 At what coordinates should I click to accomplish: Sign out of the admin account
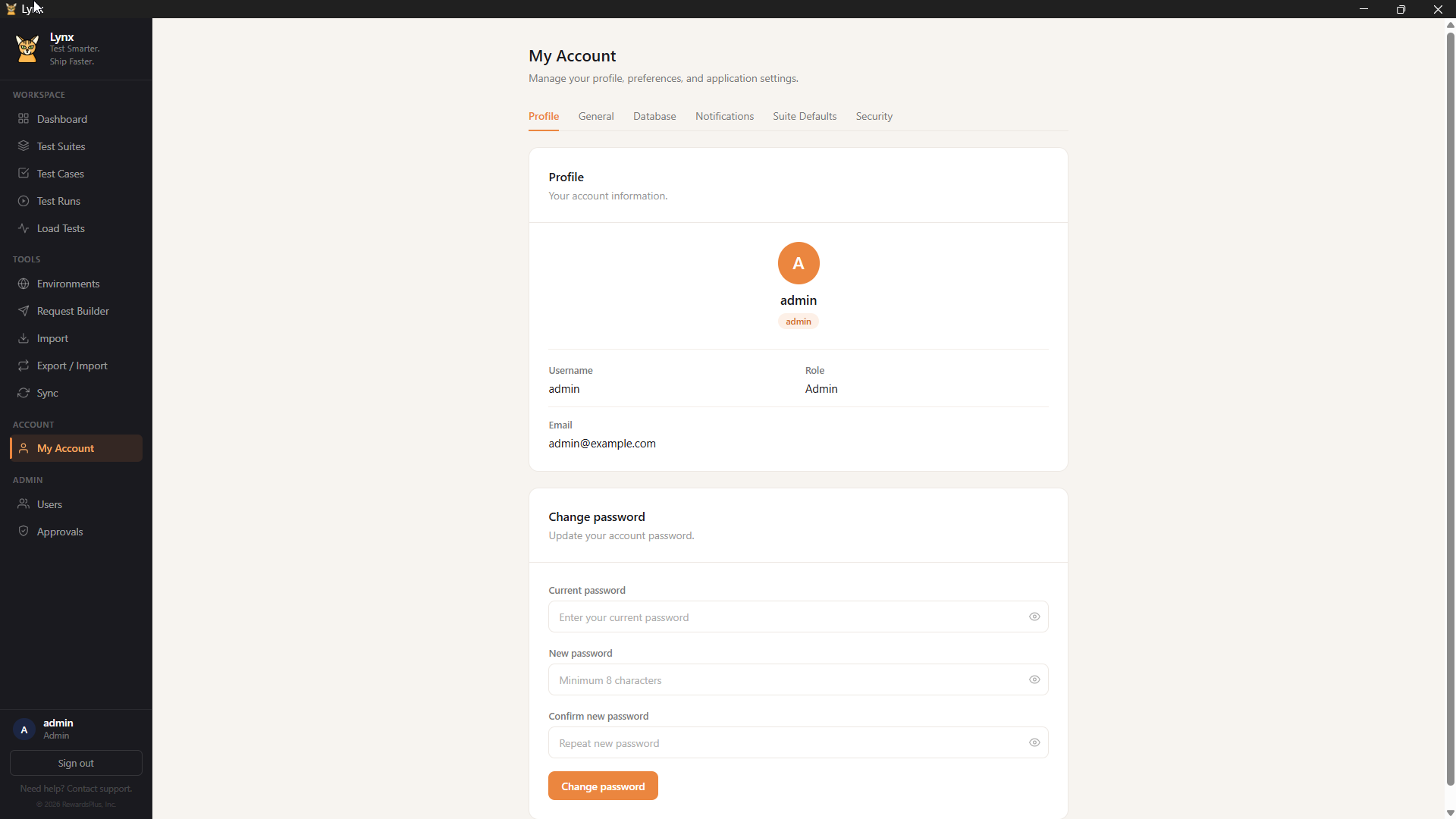tap(75, 763)
